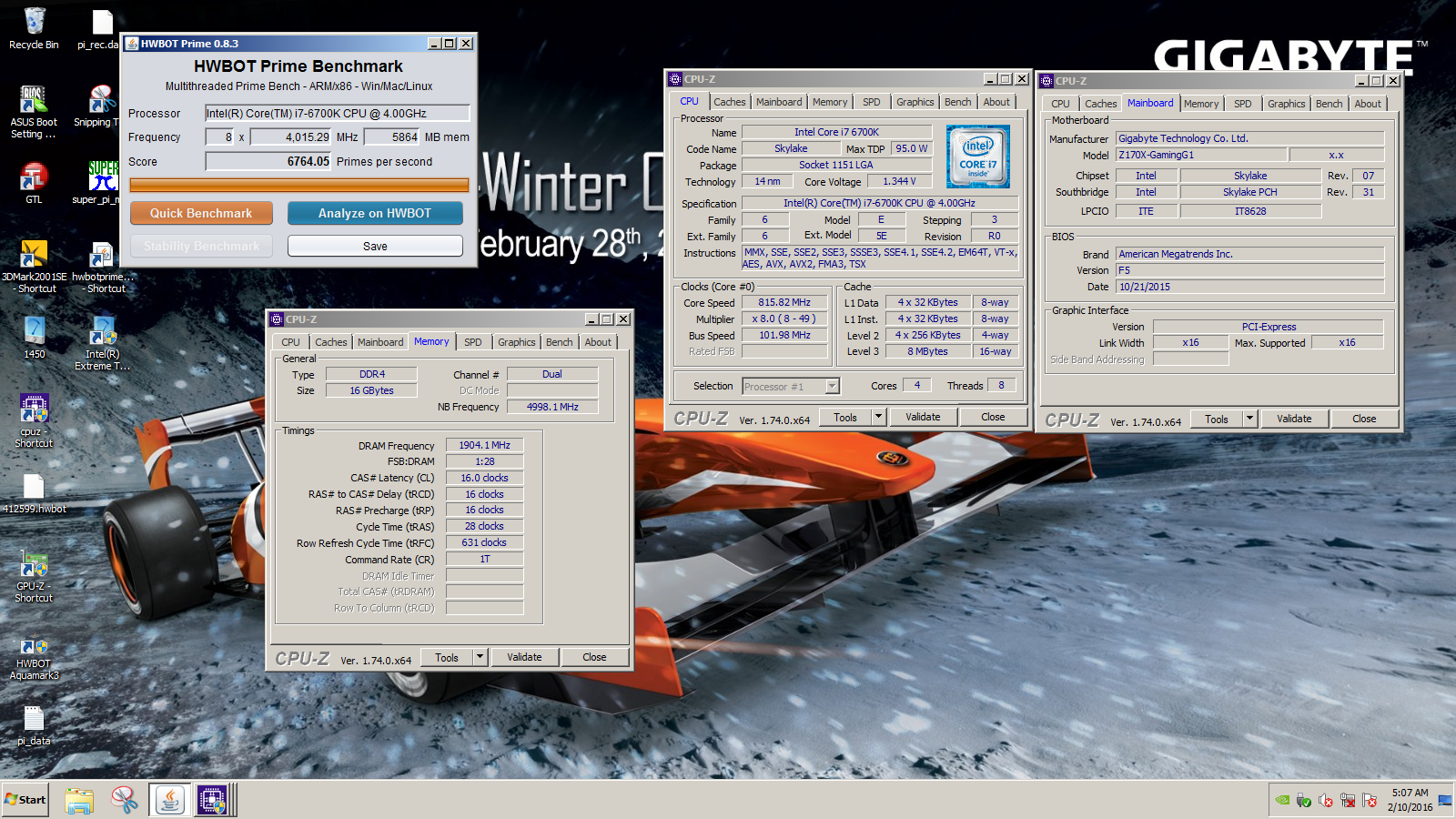Click the 5864 MB mem field

pyautogui.click(x=392, y=137)
